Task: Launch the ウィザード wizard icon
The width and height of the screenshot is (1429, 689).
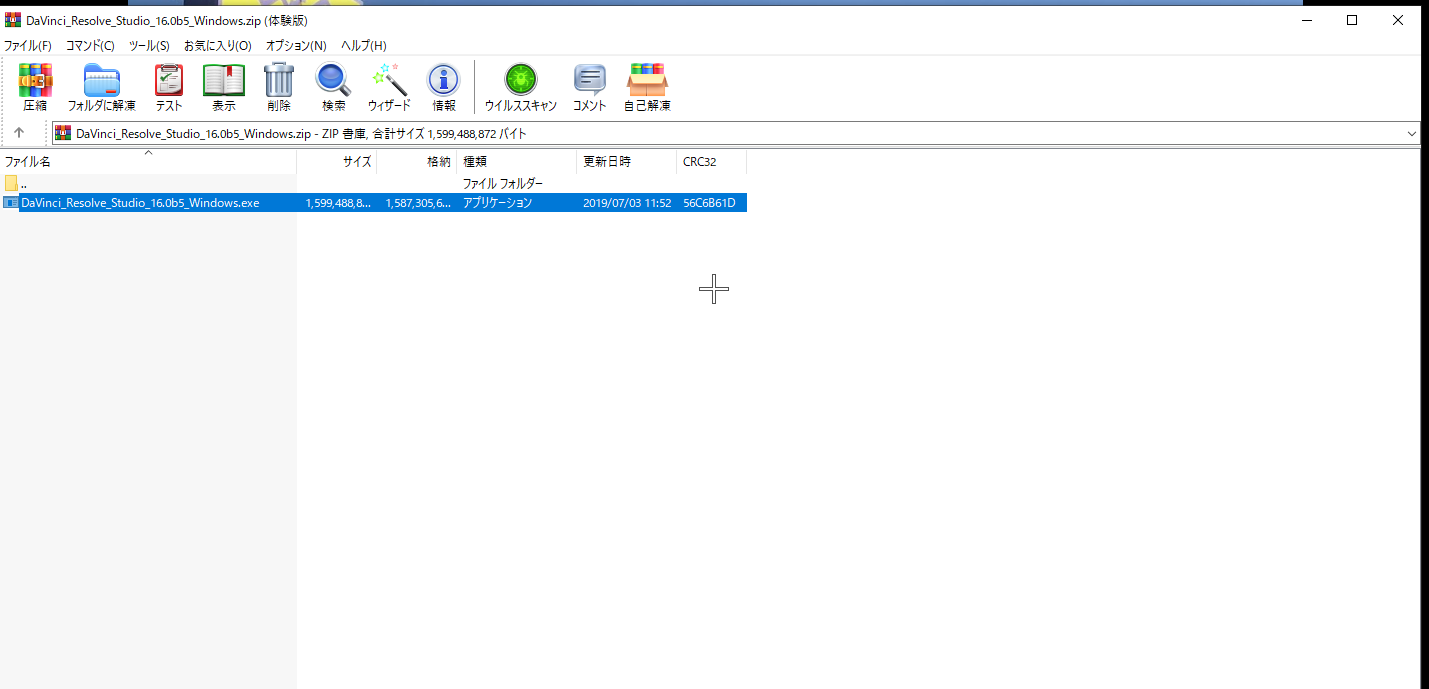Action: 388,86
